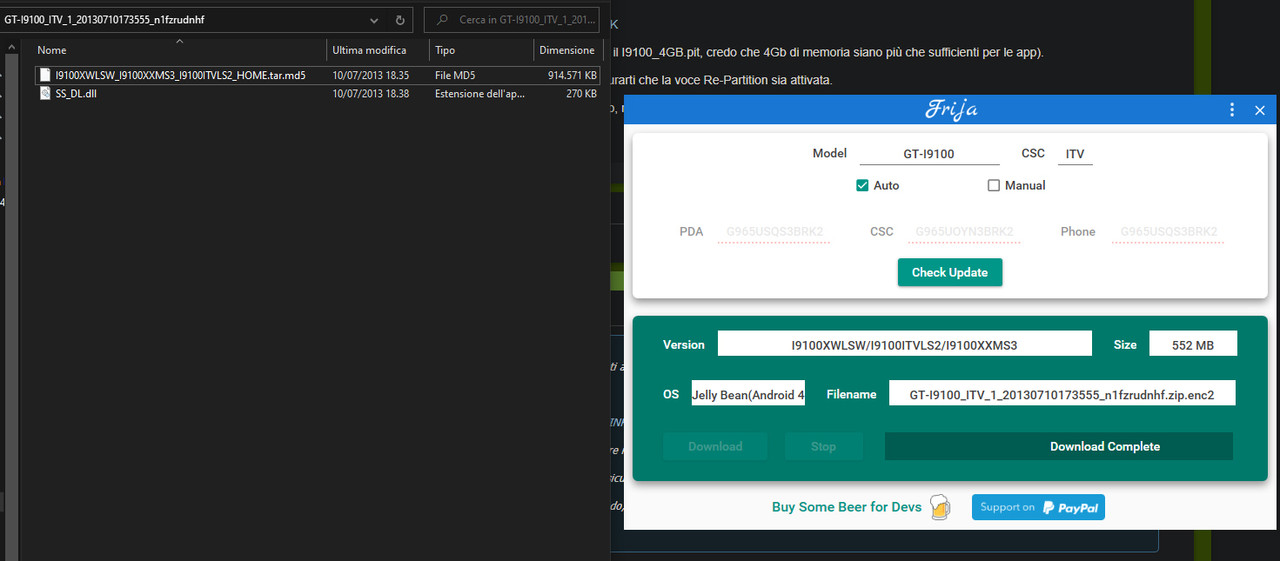The height and width of the screenshot is (561, 1280).
Task: Click the Phone field G965USQS3BRK2
Action: click(x=1168, y=232)
